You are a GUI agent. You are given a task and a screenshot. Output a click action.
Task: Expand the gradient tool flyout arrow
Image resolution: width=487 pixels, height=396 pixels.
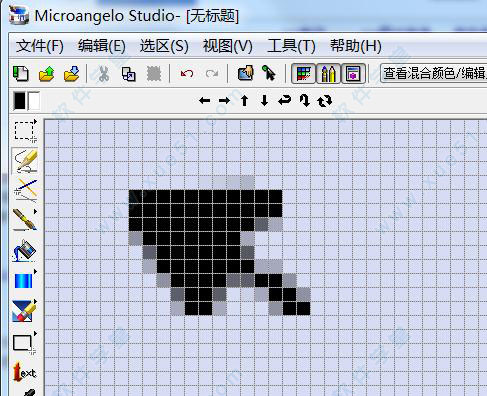pos(35,272)
